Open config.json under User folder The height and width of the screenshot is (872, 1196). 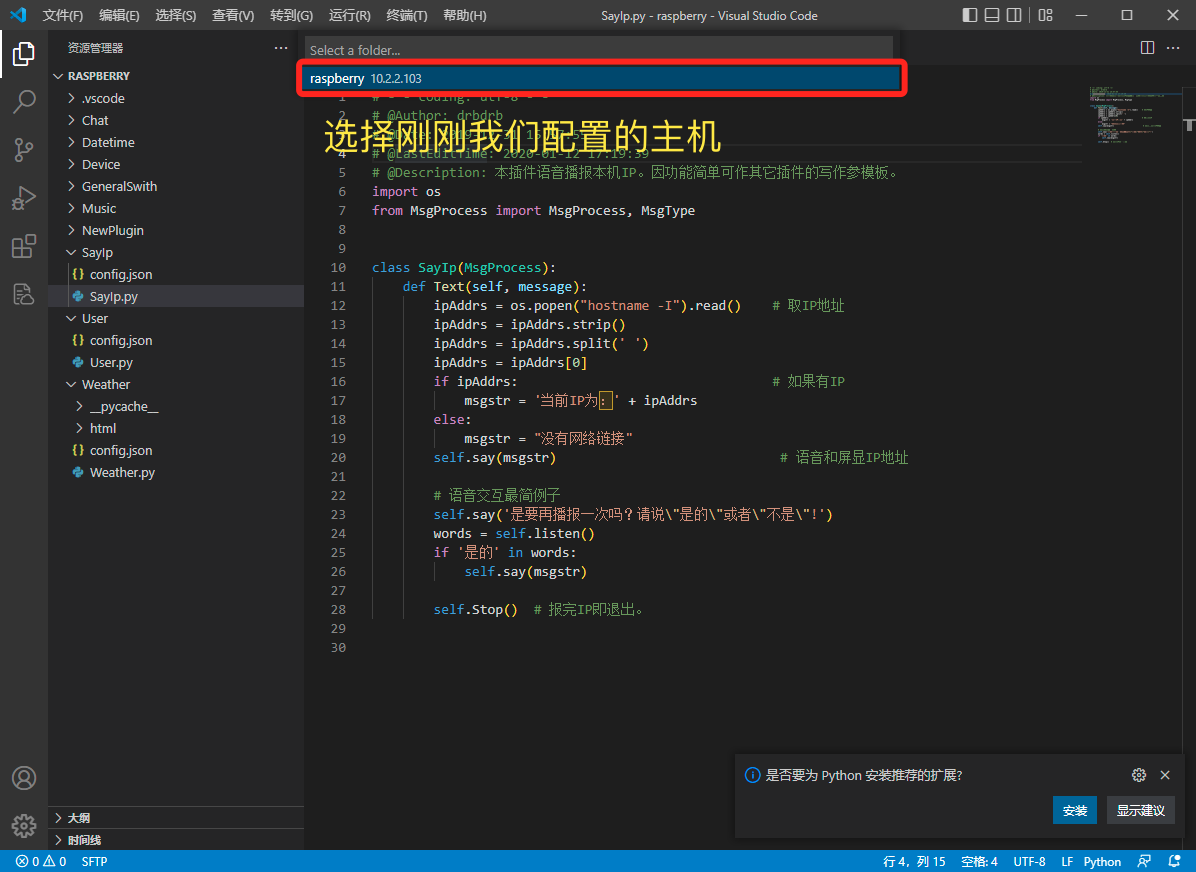point(175,340)
